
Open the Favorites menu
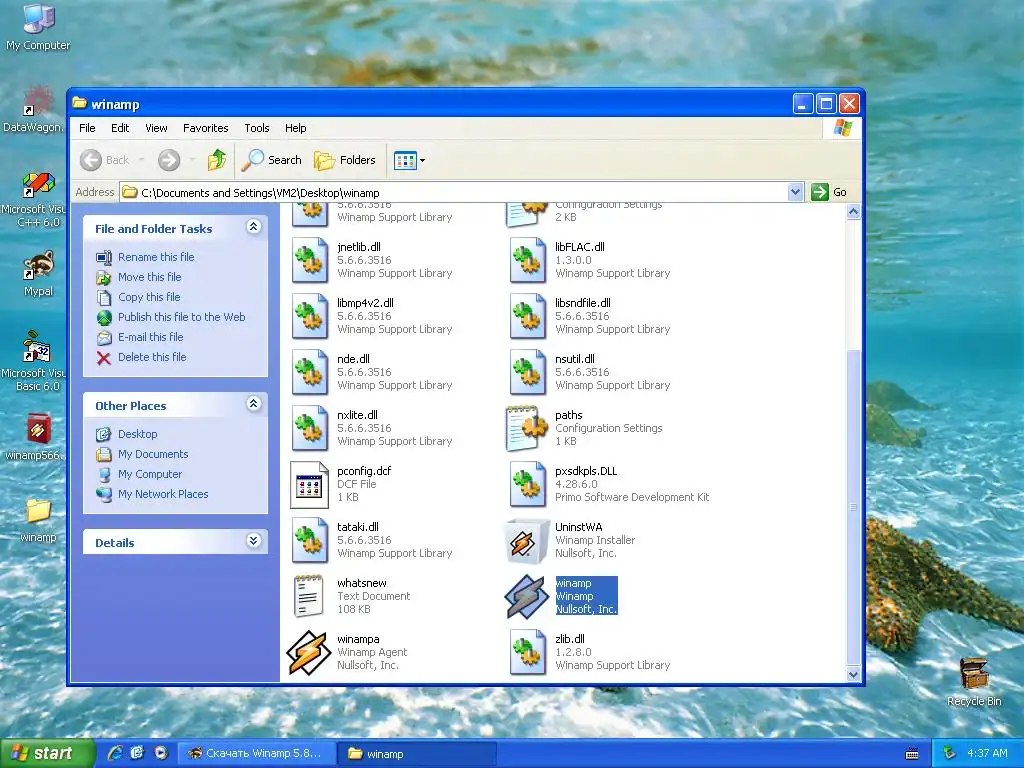pos(206,128)
